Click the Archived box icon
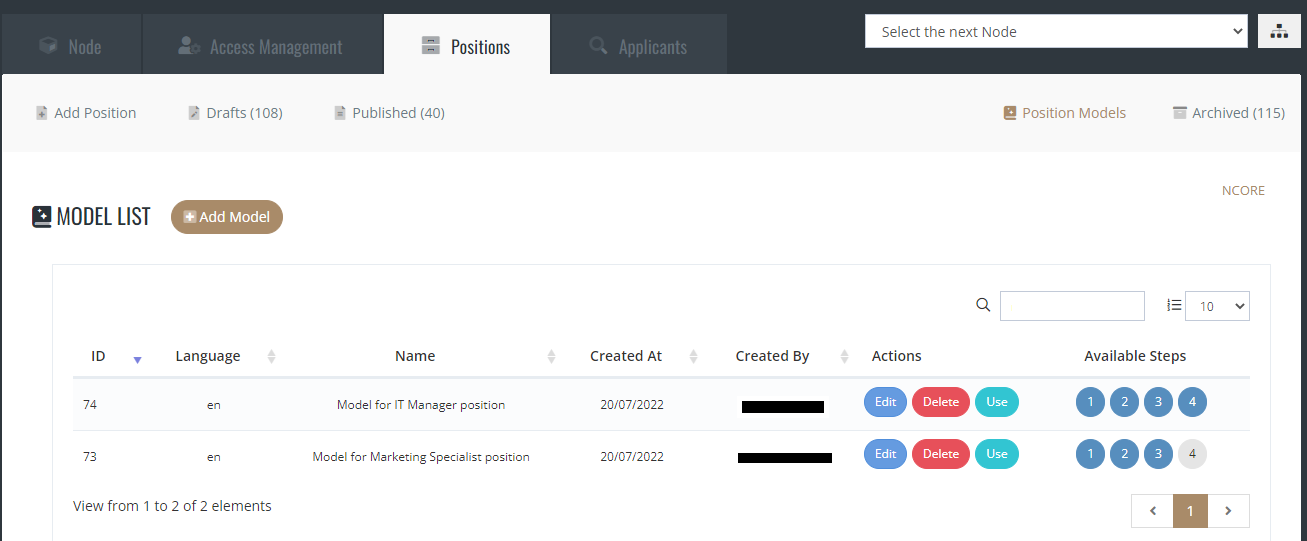Screen dimensions: 1307x541 pos(1180,113)
